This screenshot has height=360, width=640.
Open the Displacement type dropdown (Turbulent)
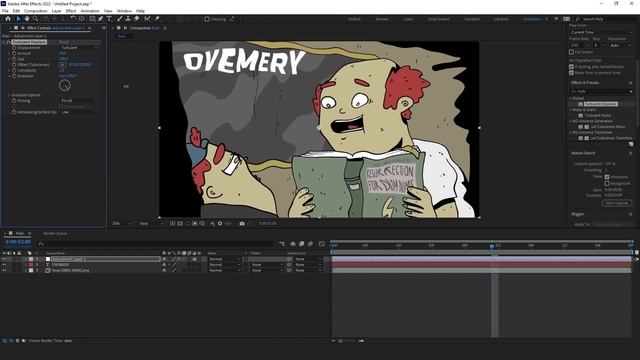(x=79, y=48)
